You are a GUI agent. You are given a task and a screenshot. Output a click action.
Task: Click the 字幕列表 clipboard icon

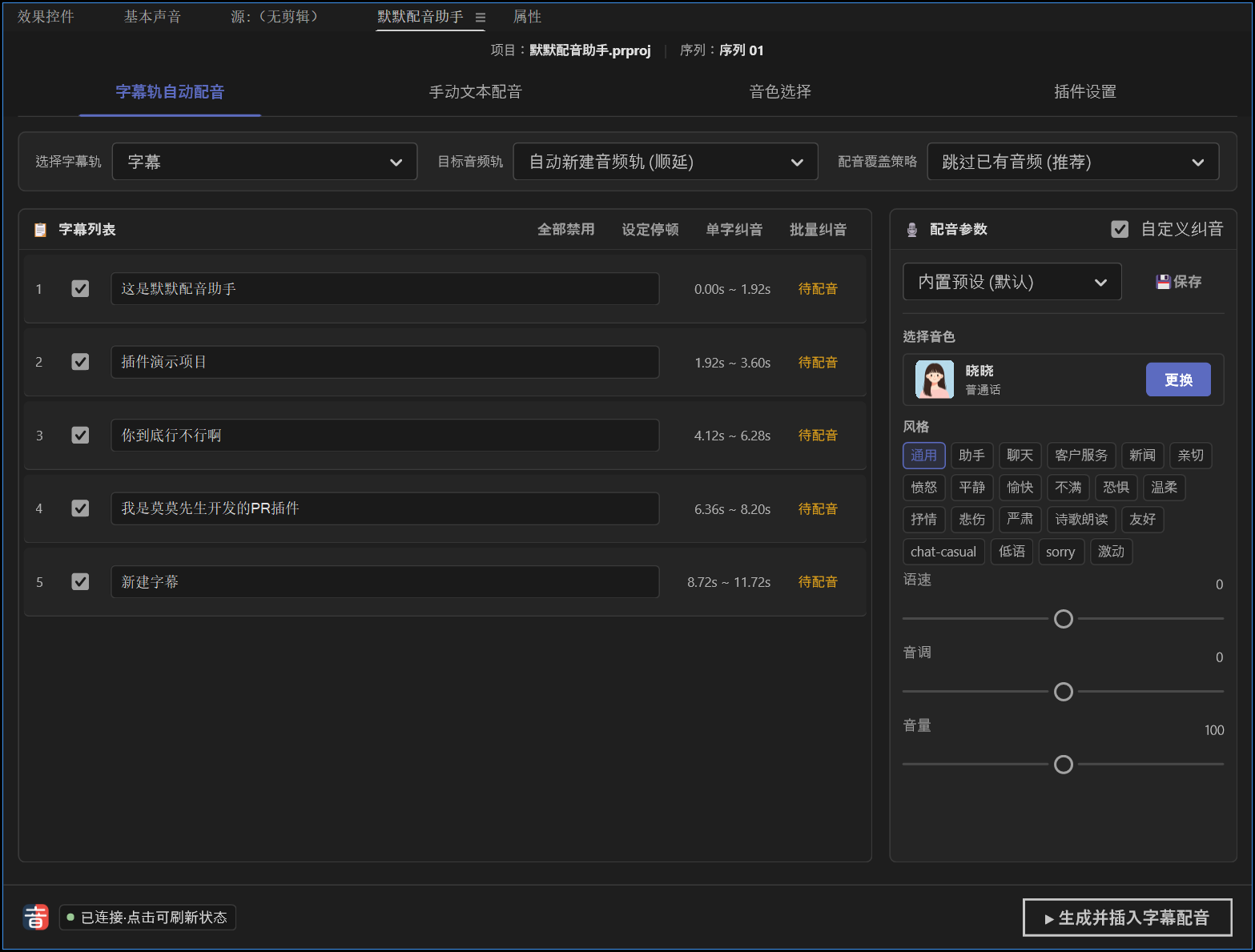coord(40,230)
